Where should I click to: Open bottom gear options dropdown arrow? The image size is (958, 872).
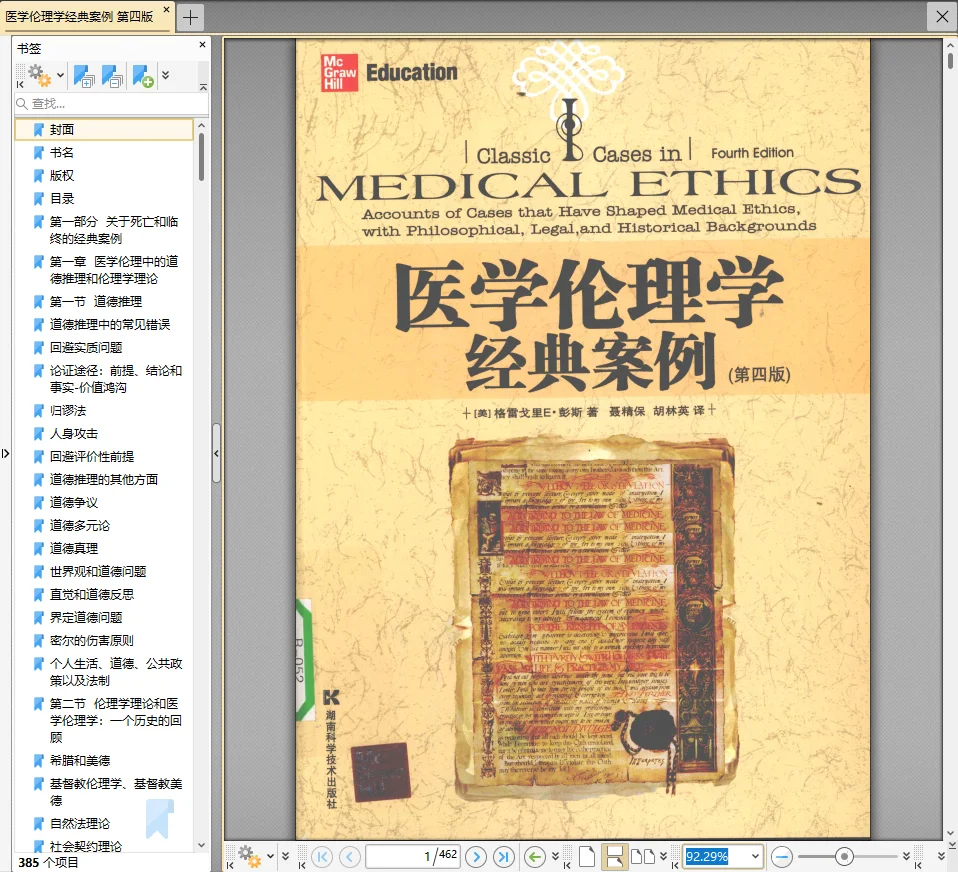pos(270,856)
